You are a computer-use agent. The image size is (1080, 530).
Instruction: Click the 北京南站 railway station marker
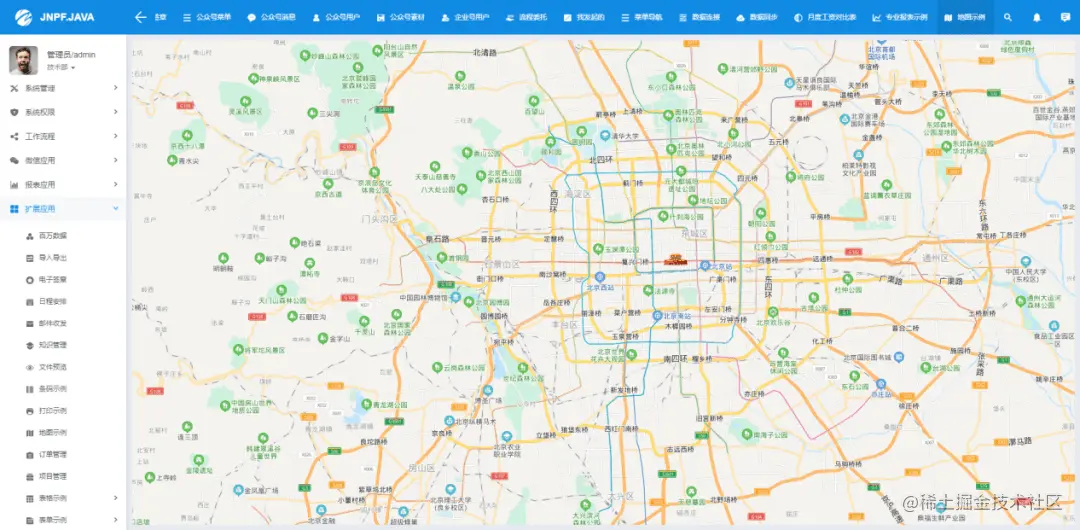coord(657,315)
